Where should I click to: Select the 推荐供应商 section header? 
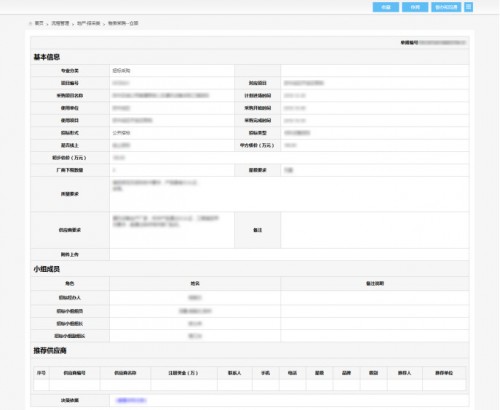pyautogui.click(x=50, y=350)
